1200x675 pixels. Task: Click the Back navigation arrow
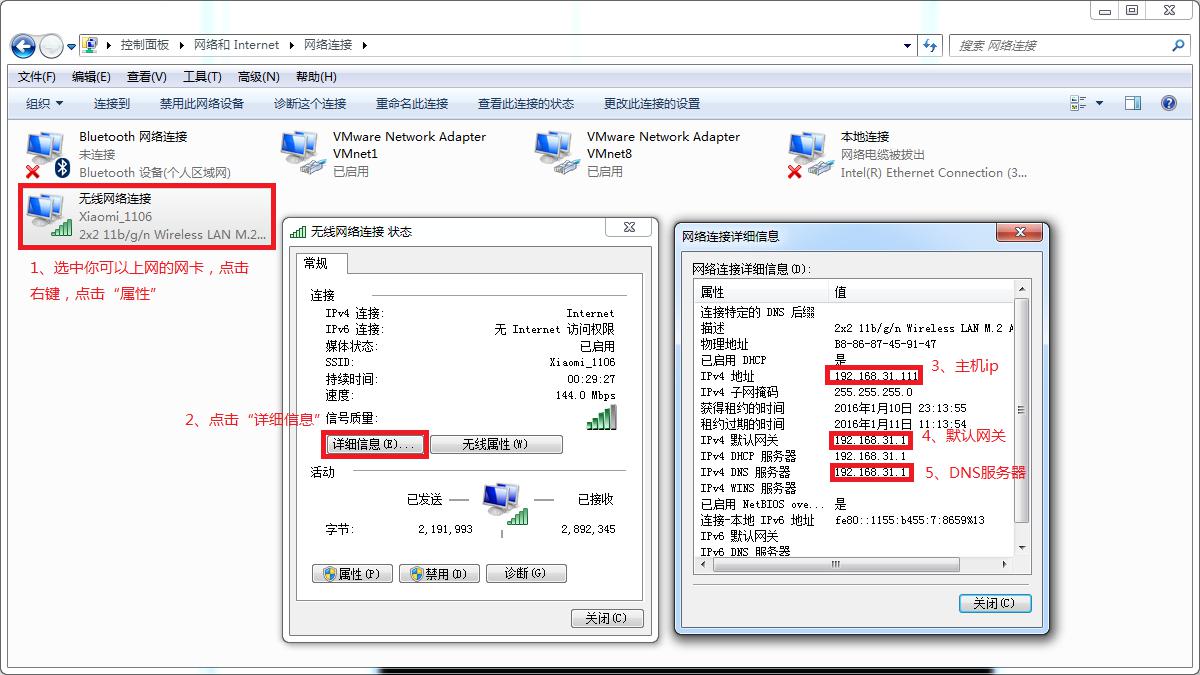pyautogui.click(x=24, y=45)
